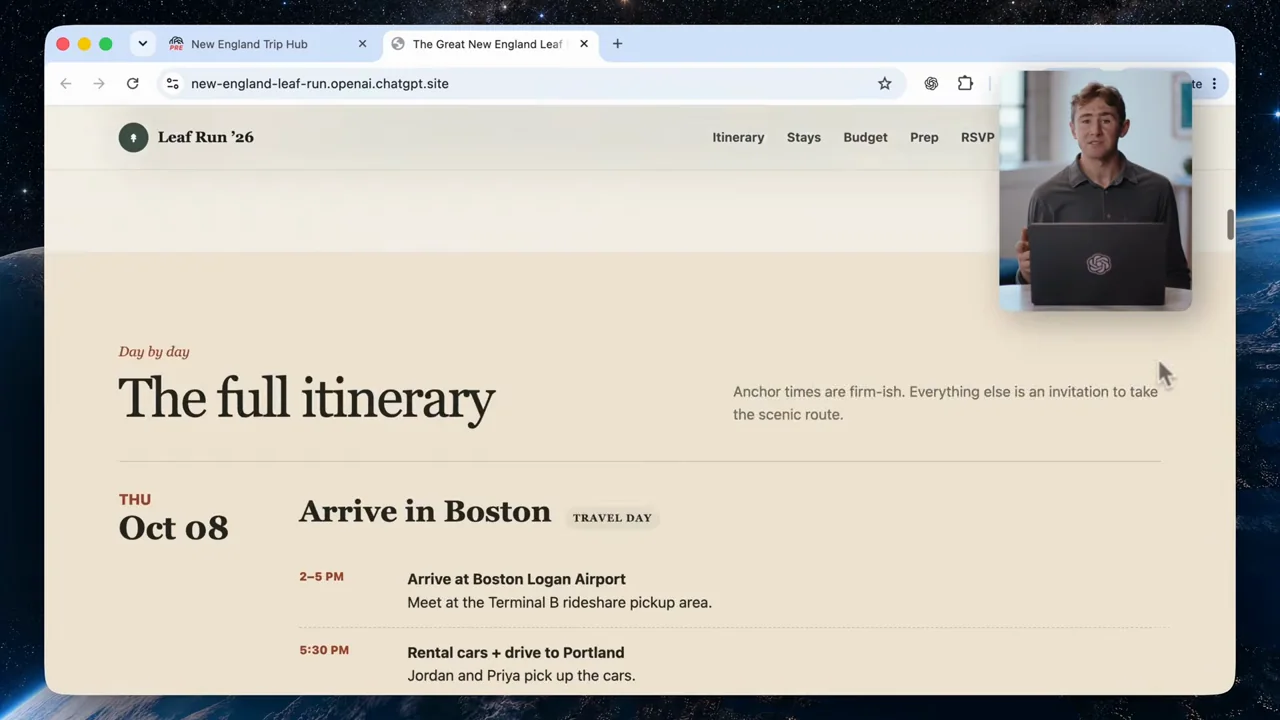Image resolution: width=1280 pixels, height=720 pixels.
Task: Click the Leaf Run '26 tree logo icon
Action: (133, 137)
